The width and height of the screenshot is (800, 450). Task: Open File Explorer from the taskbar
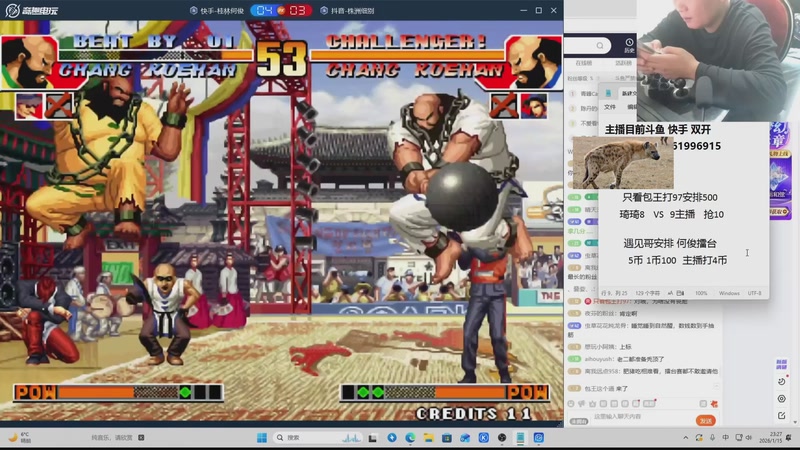tap(429, 438)
